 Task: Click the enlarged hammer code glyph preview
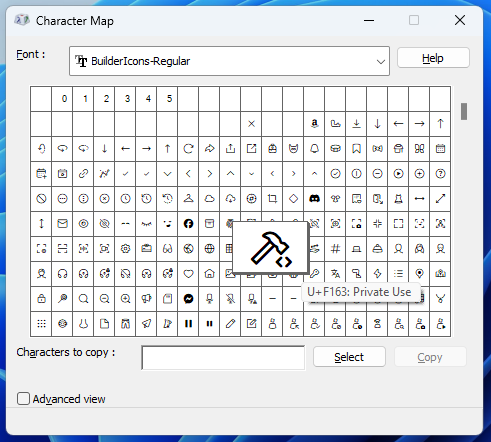coord(270,248)
